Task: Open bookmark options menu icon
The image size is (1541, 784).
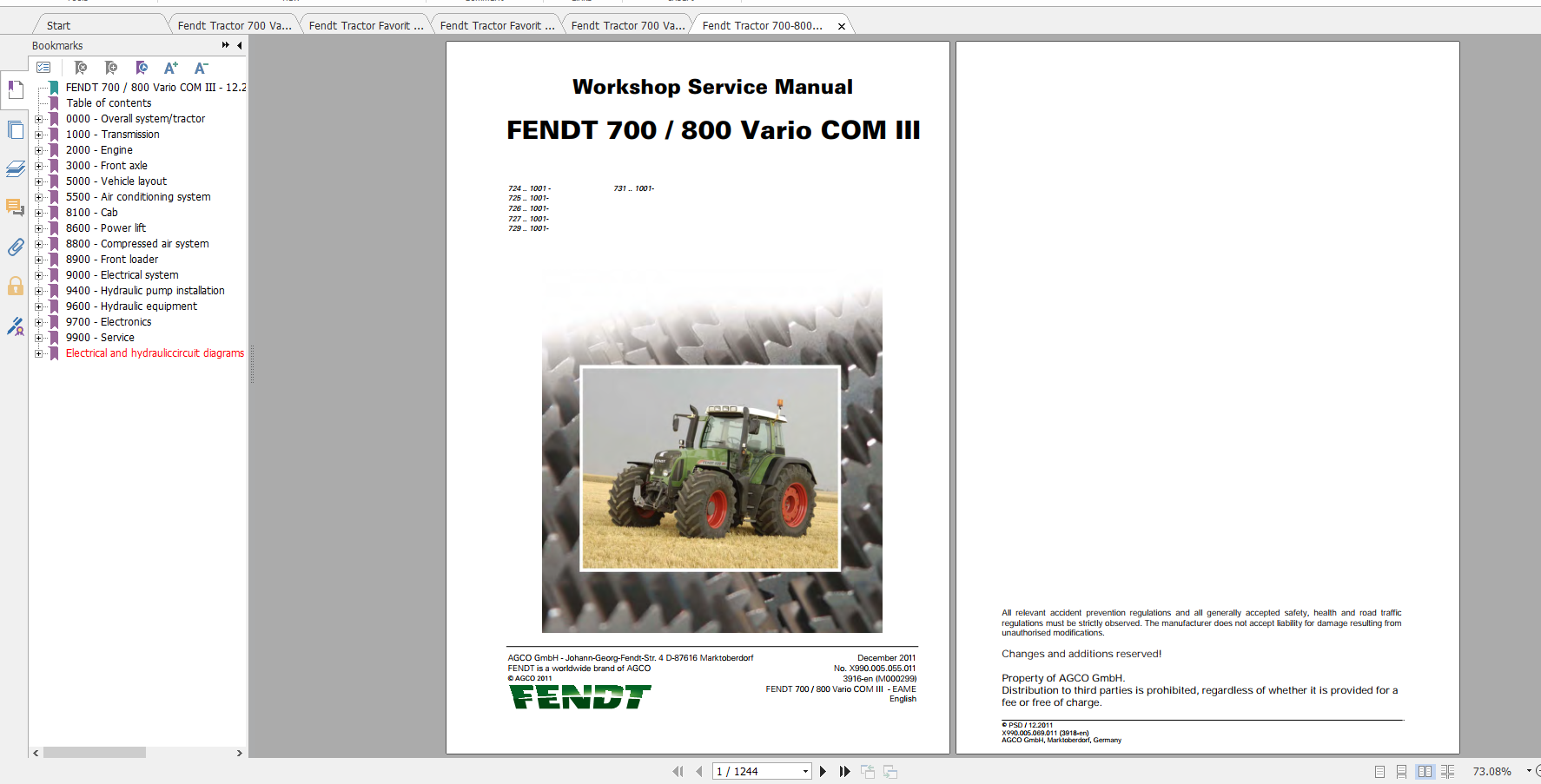Action: click(43, 68)
